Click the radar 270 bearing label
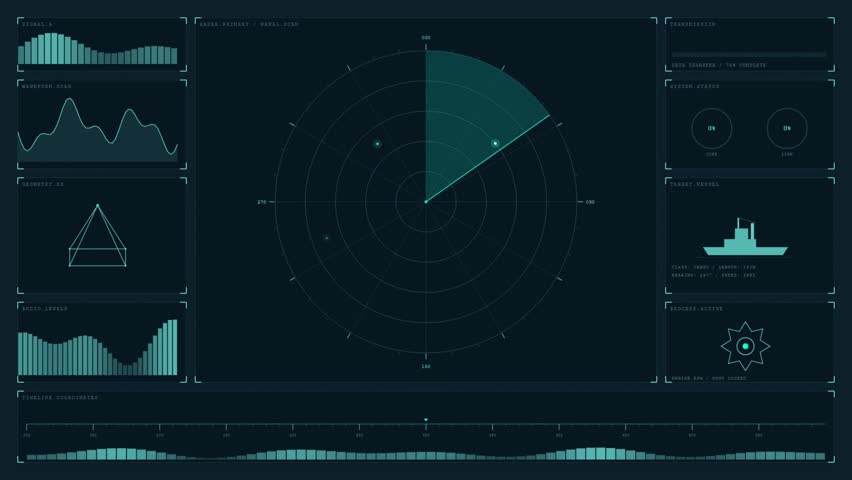Image resolution: width=852 pixels, height=480 pixels. [262, 202]
